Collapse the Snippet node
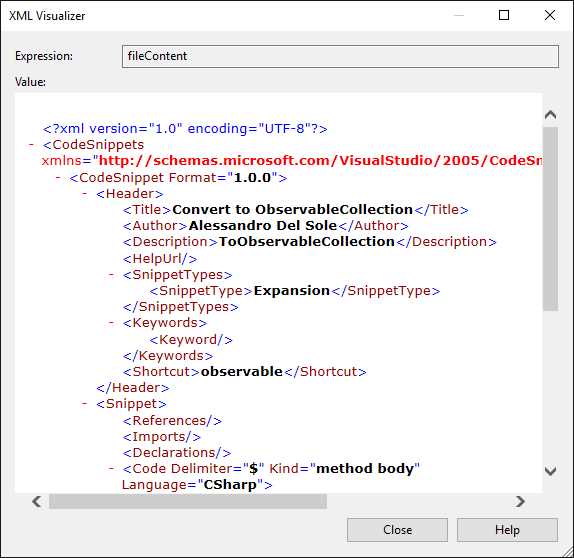 pyautogui.click(x=85, y=403)
